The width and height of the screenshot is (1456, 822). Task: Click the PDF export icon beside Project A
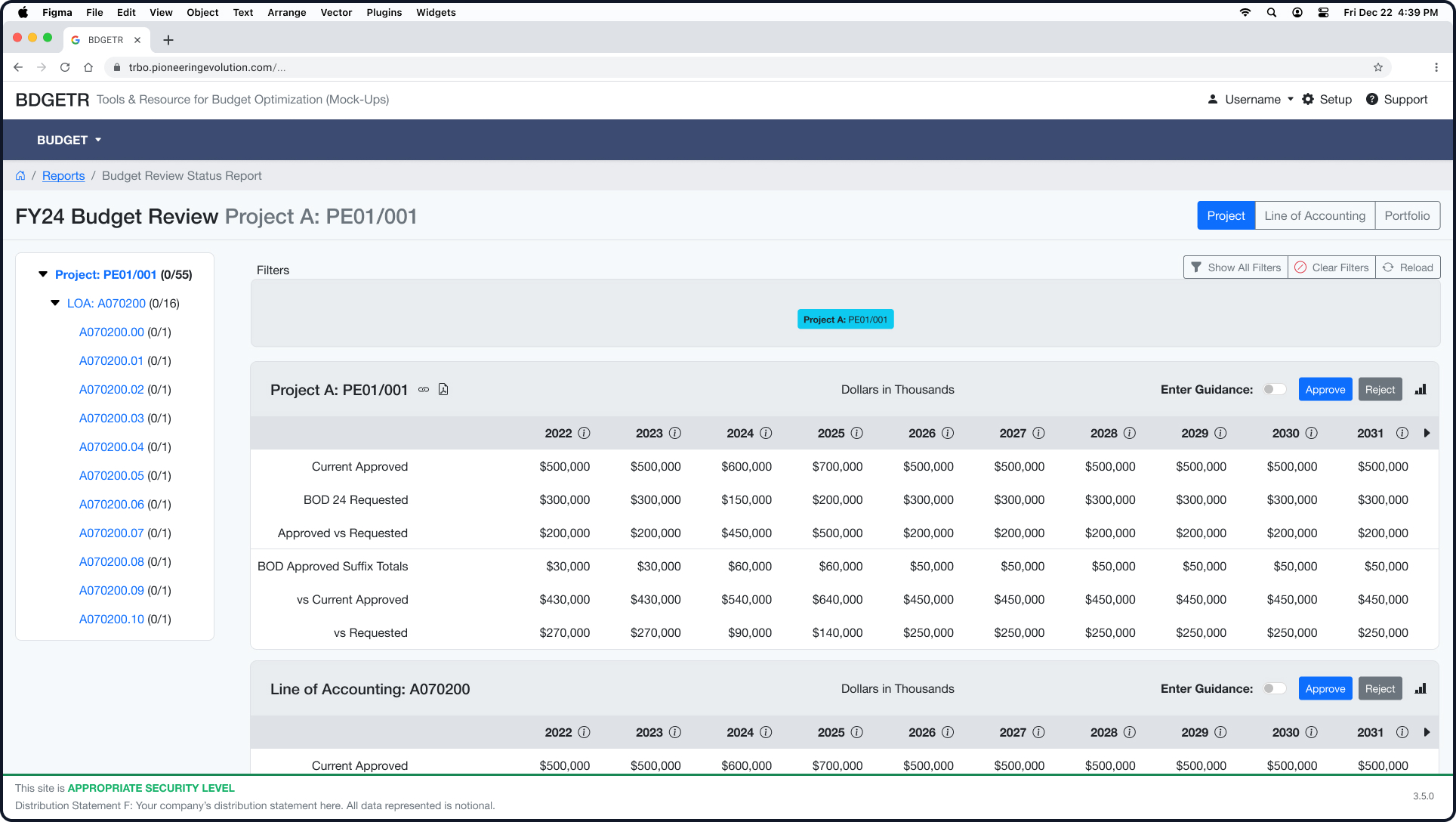click(443, 390)
